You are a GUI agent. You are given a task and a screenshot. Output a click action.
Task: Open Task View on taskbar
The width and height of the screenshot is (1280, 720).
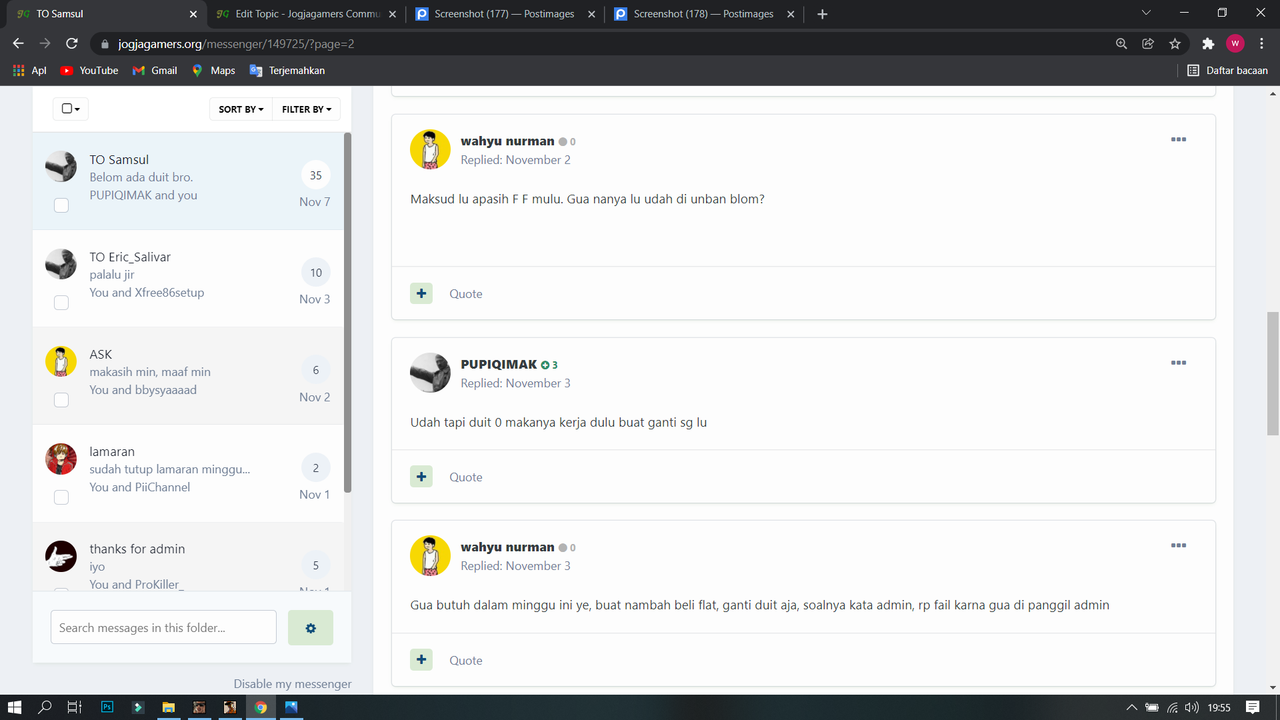coord(74,707)
